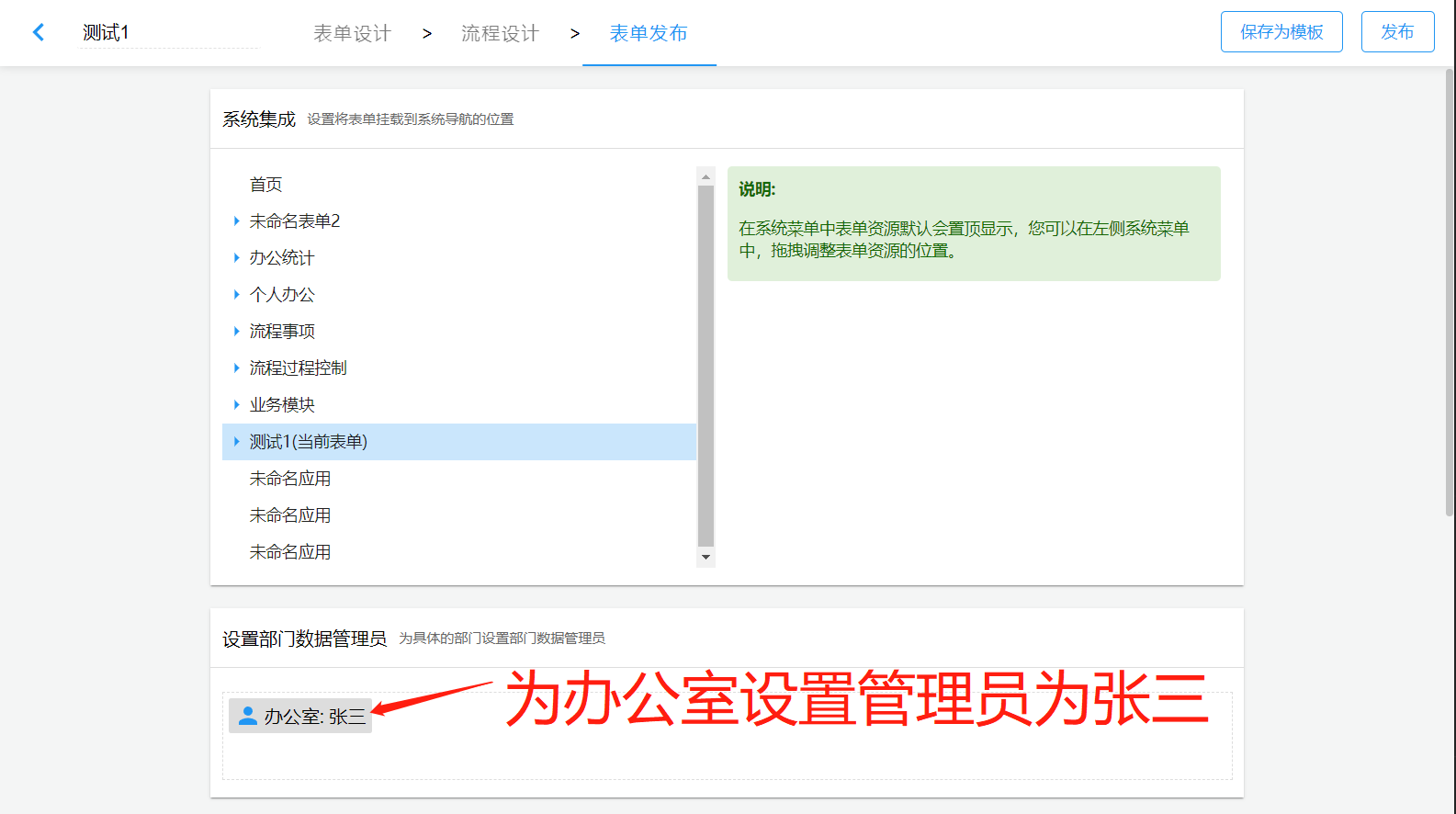Click subtitle 设置将表单挂载到系统导航的位置
Screen dimensions: 1456x814
tap(411, 119)
